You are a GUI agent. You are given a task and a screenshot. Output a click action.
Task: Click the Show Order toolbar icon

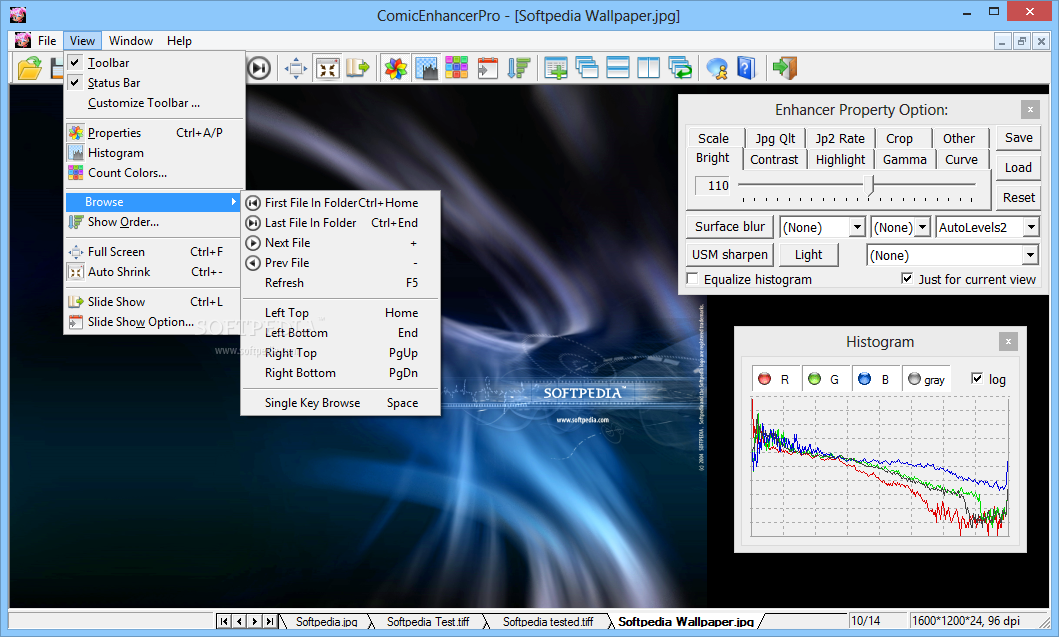click(x=519, y=68)
